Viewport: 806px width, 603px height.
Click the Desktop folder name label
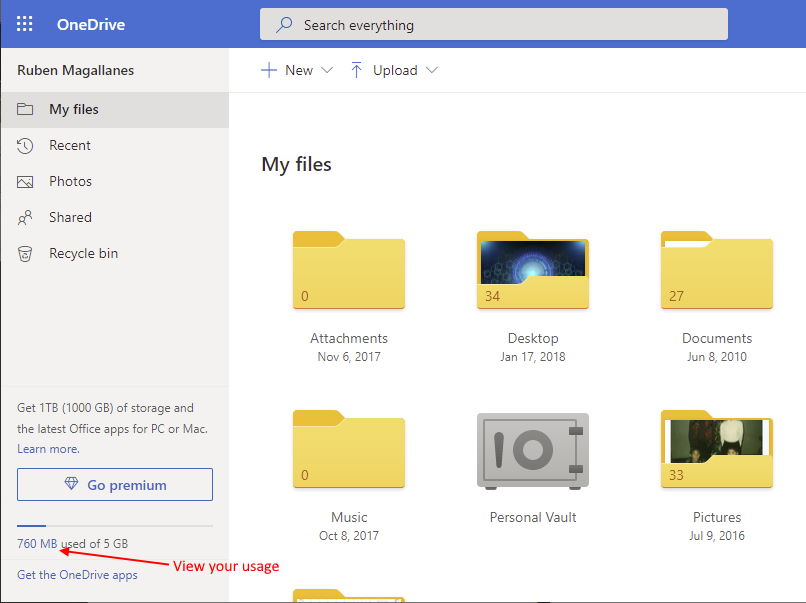point(533,338)
